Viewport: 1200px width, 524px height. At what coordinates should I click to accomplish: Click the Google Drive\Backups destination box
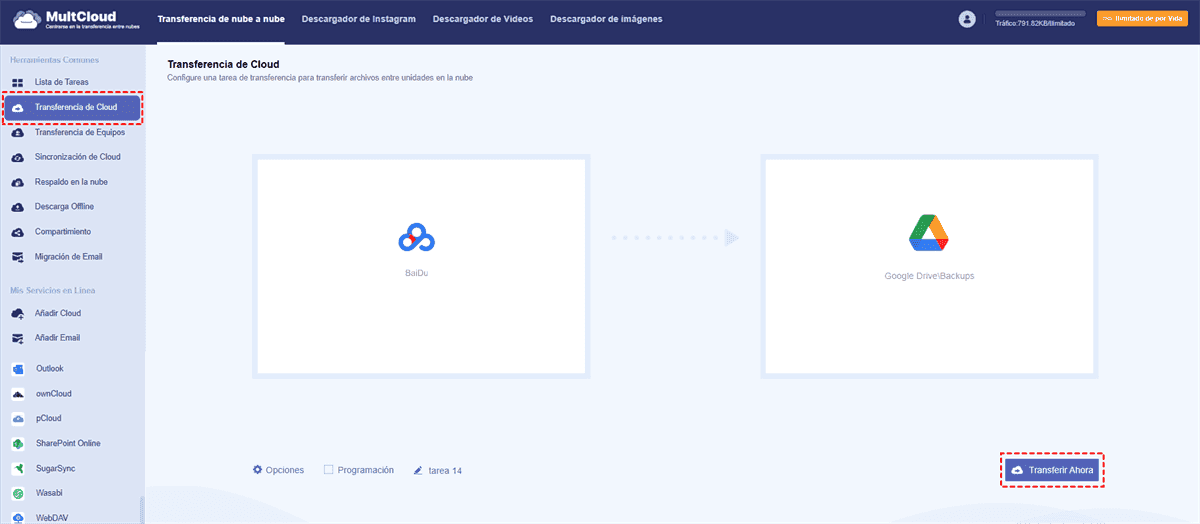[x=929, y=267]
